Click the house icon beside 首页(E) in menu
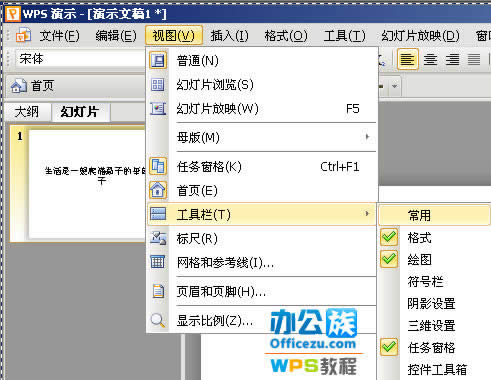 (158, 190)
